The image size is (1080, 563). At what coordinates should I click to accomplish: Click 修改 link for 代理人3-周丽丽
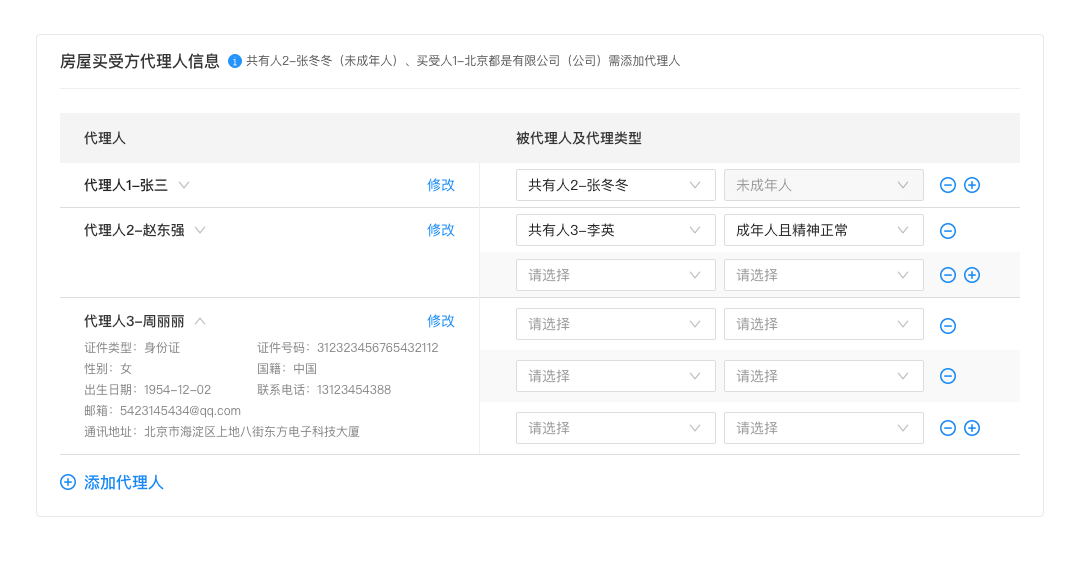coord(441,321)
